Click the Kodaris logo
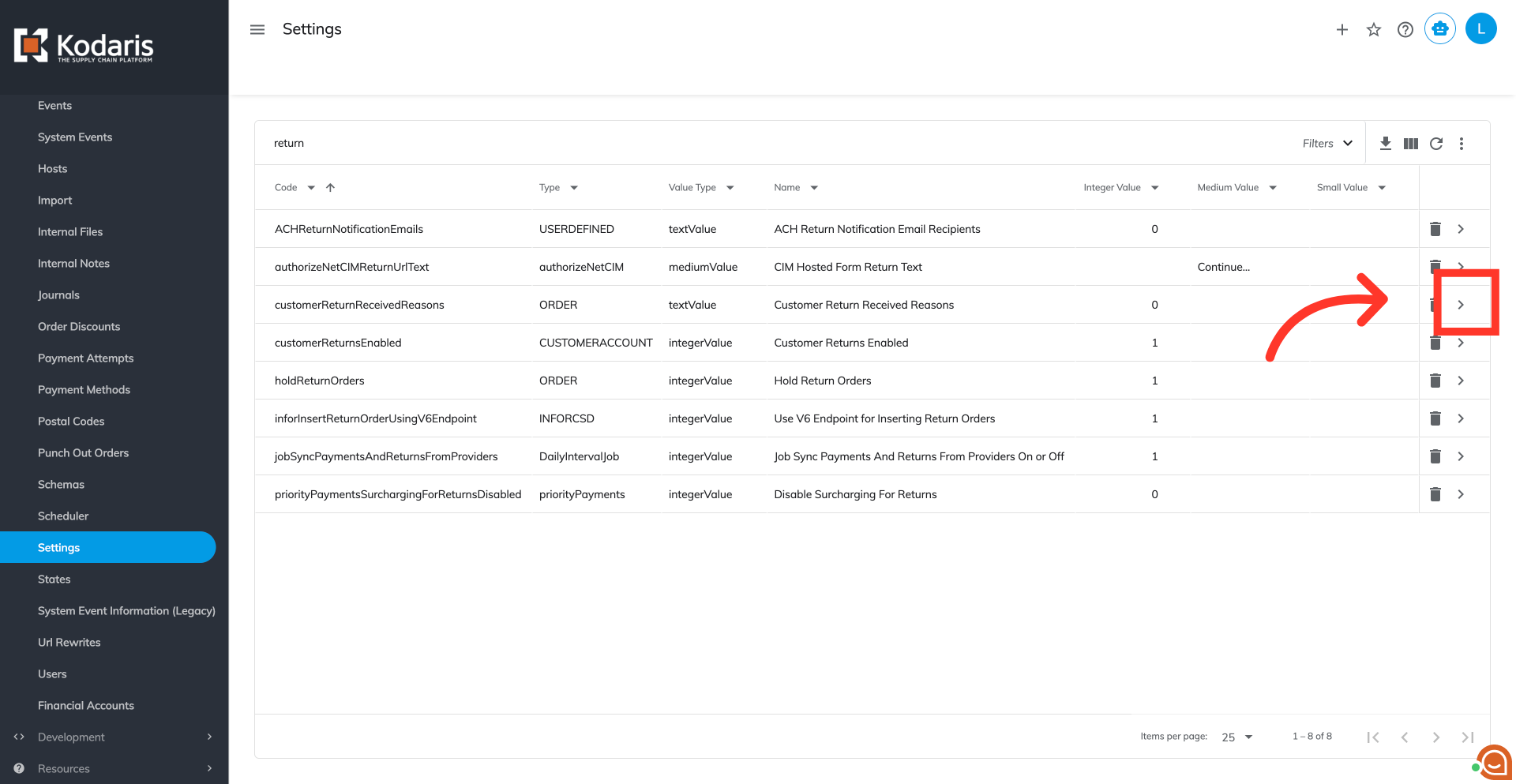 [84, 46]
